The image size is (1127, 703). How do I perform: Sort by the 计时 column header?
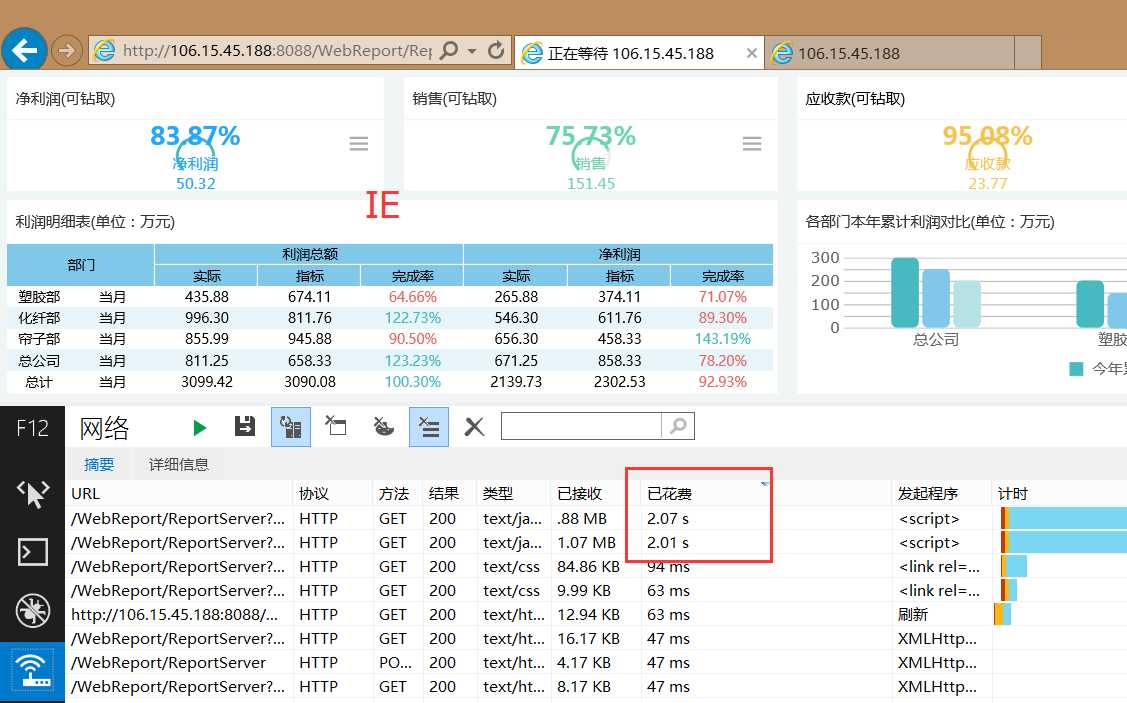pyautogui.click(x=1059, y=494)
